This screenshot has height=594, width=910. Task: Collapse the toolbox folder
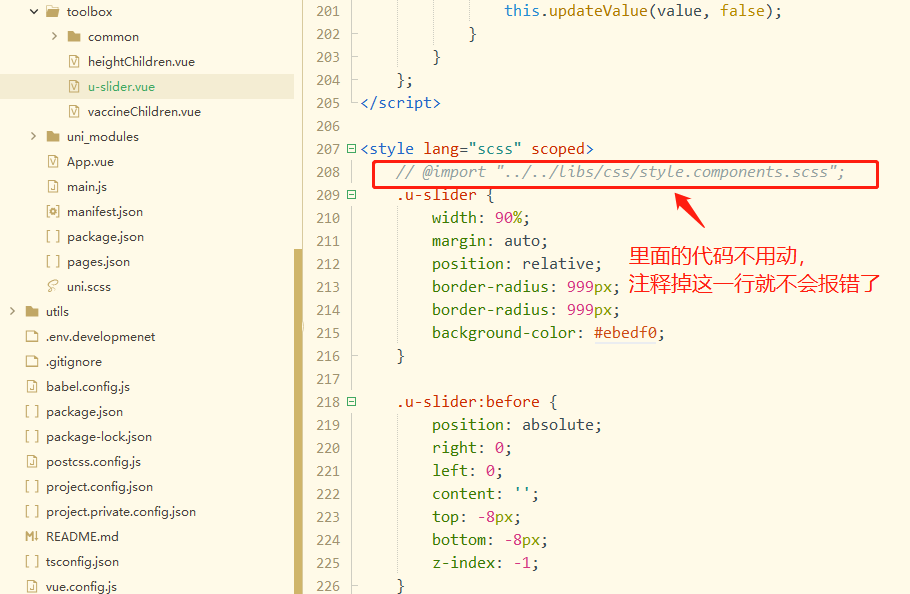click(x=33, y=11)
